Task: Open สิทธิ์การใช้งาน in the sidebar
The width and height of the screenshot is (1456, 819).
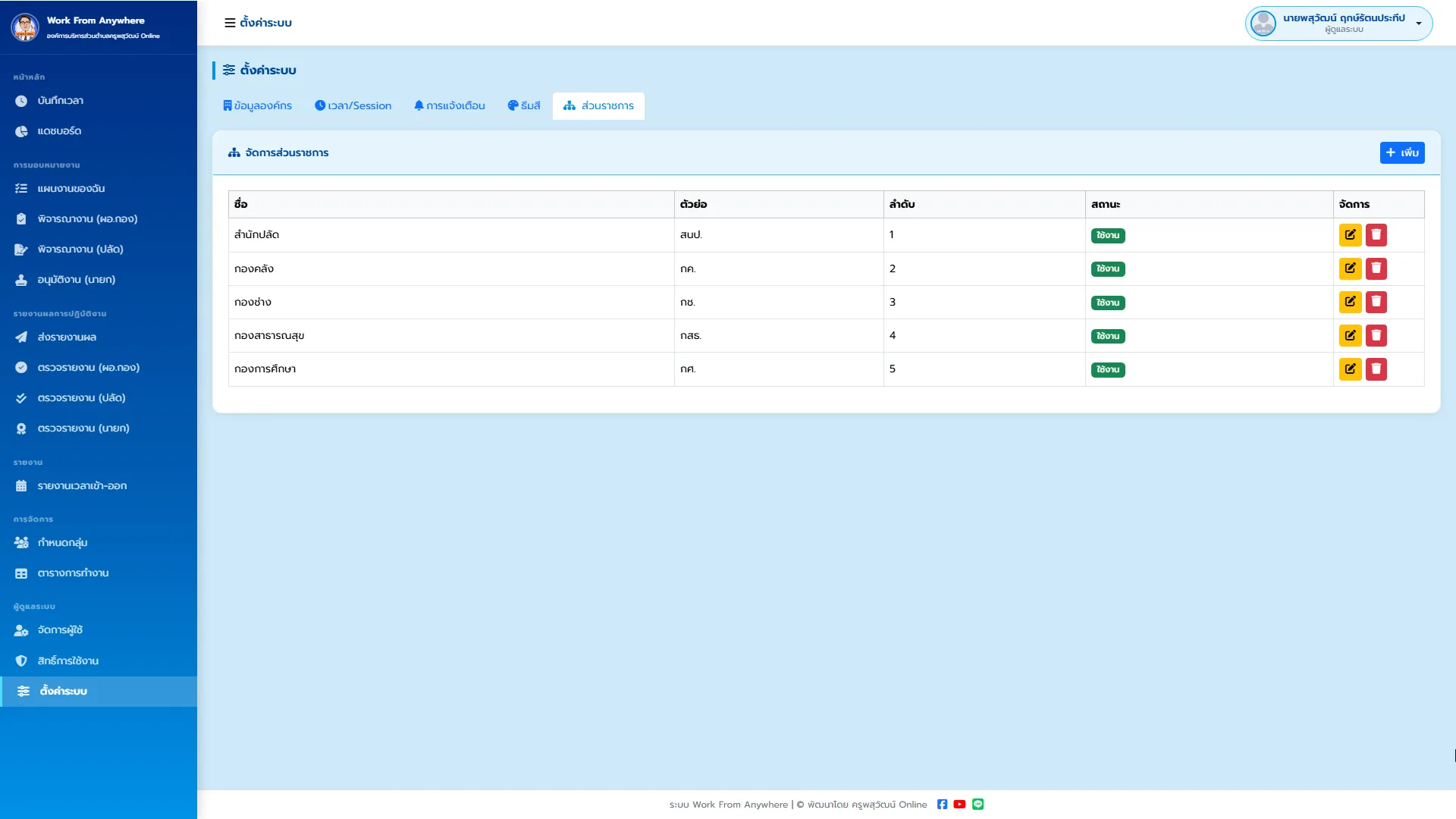Action: click(x=99, y=661)
